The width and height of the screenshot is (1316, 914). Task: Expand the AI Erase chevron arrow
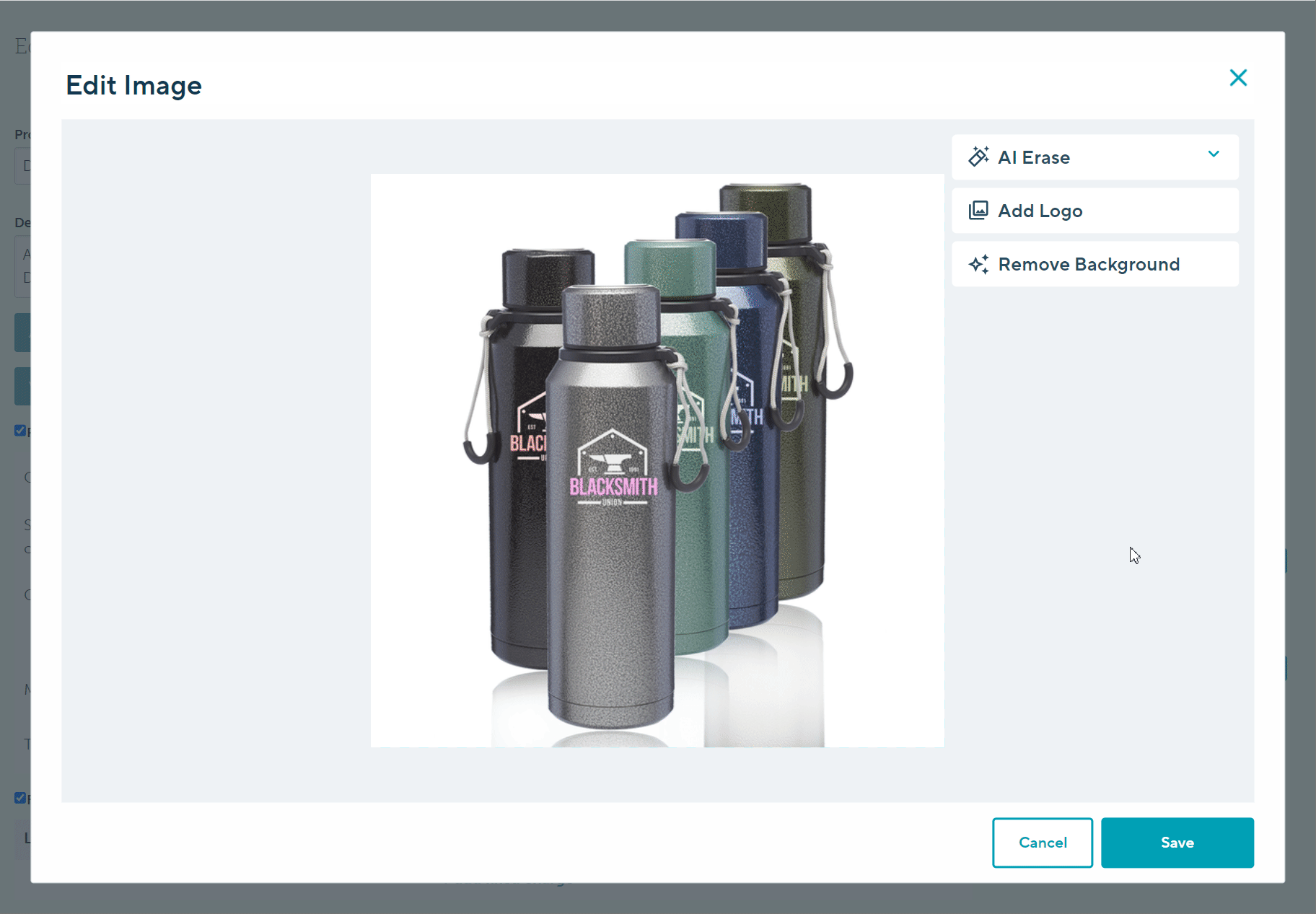click(x=1214, y=154)
